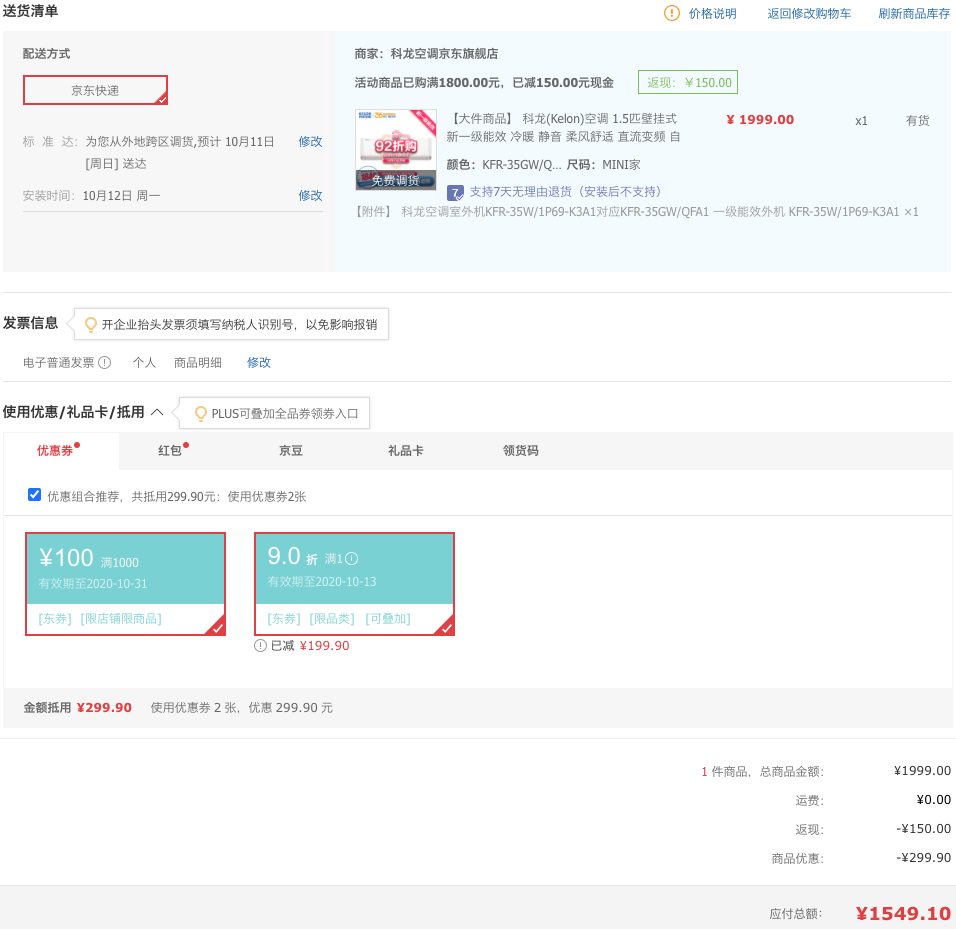Click the 运费 ¥0.00 value
Screen dimensions: 956x929
[933, 800]
